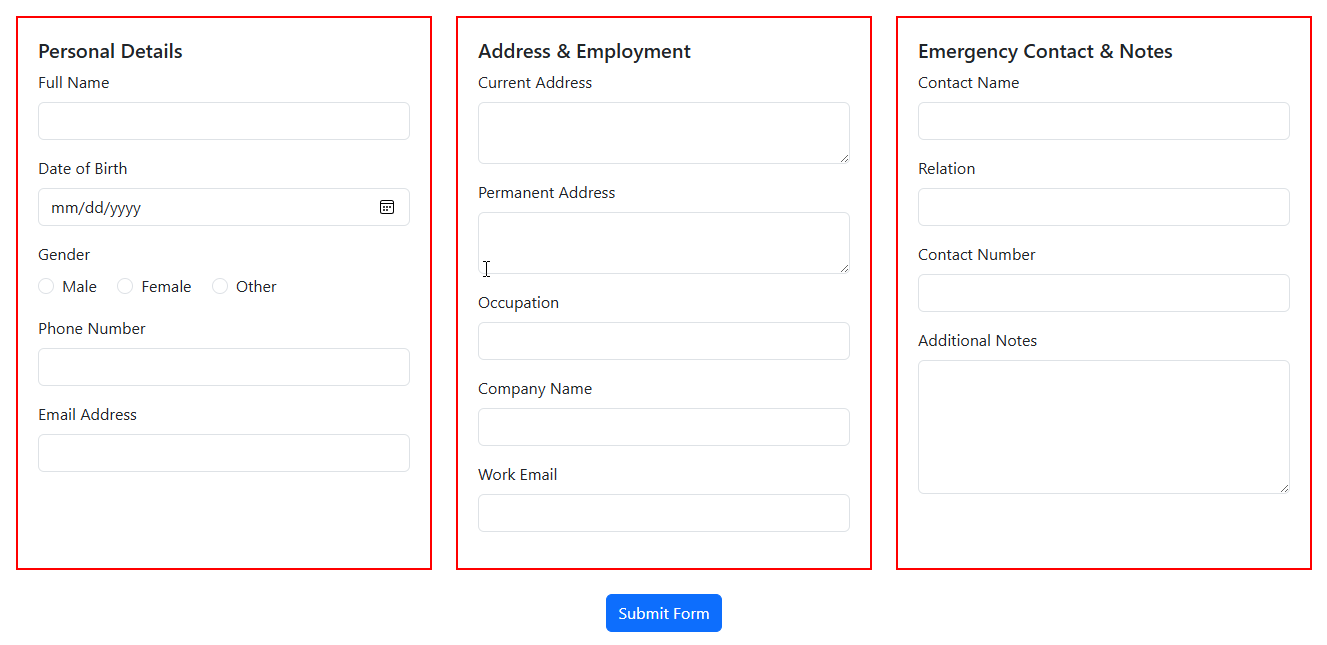Viewport: 1327px width, 645px height.
Task: Select the Phone Number text box
Action: [x=224, y=367]
